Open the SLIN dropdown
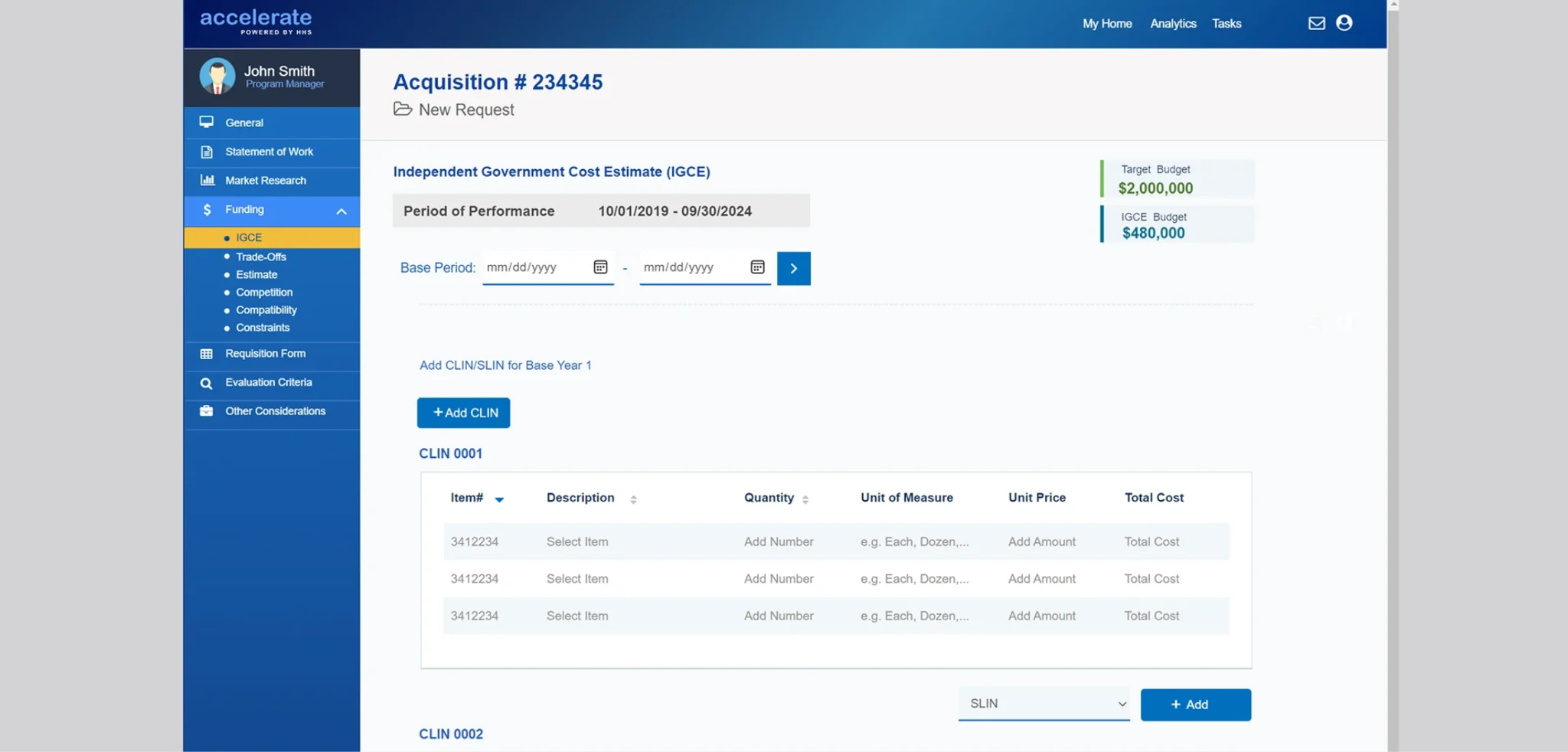 1044,704
